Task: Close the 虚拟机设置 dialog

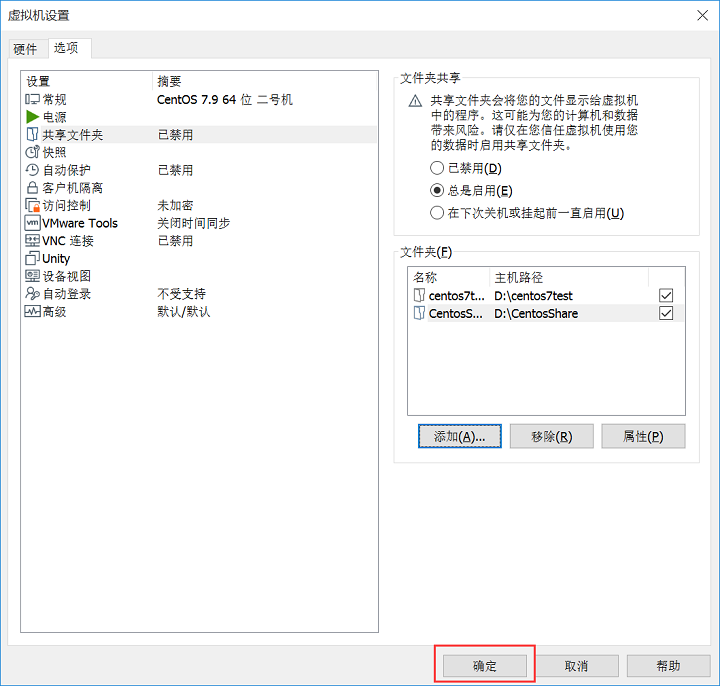Action: click(702, 16)
